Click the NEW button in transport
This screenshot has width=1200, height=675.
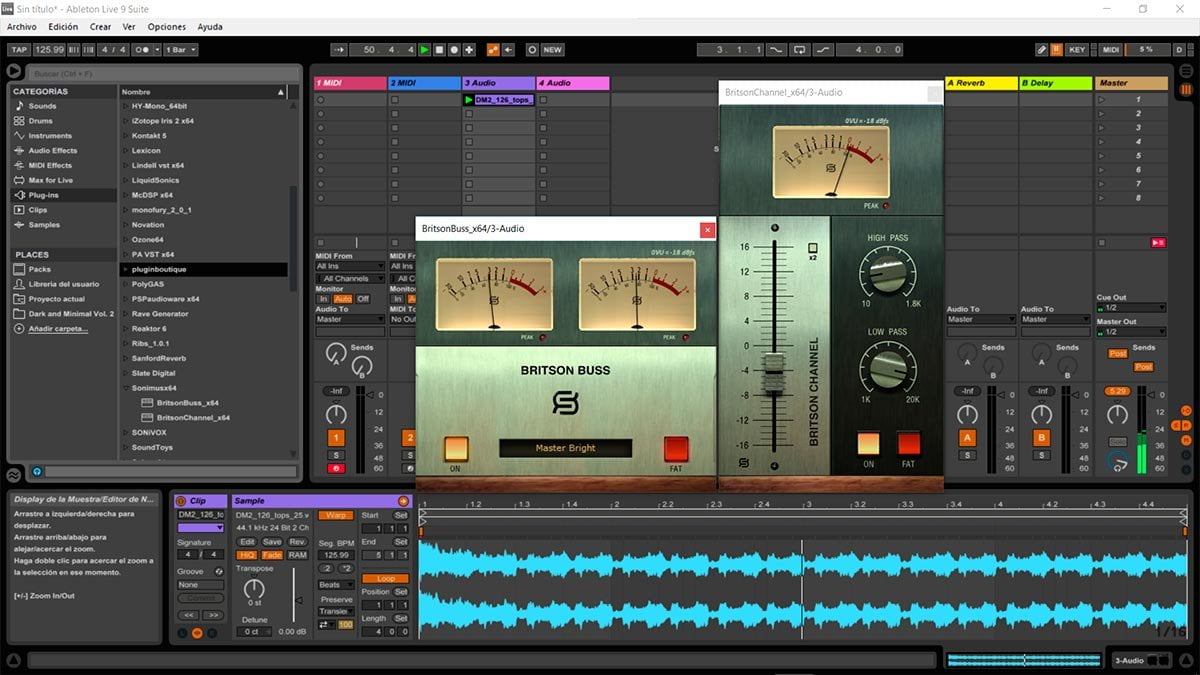coord(552,49)
